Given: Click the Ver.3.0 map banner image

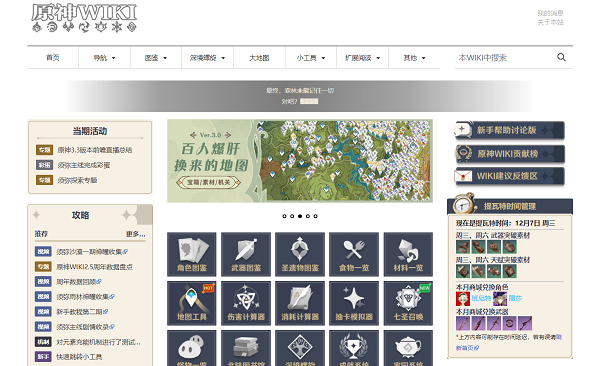Looking at the screenshot, I should tap(300, 161).
